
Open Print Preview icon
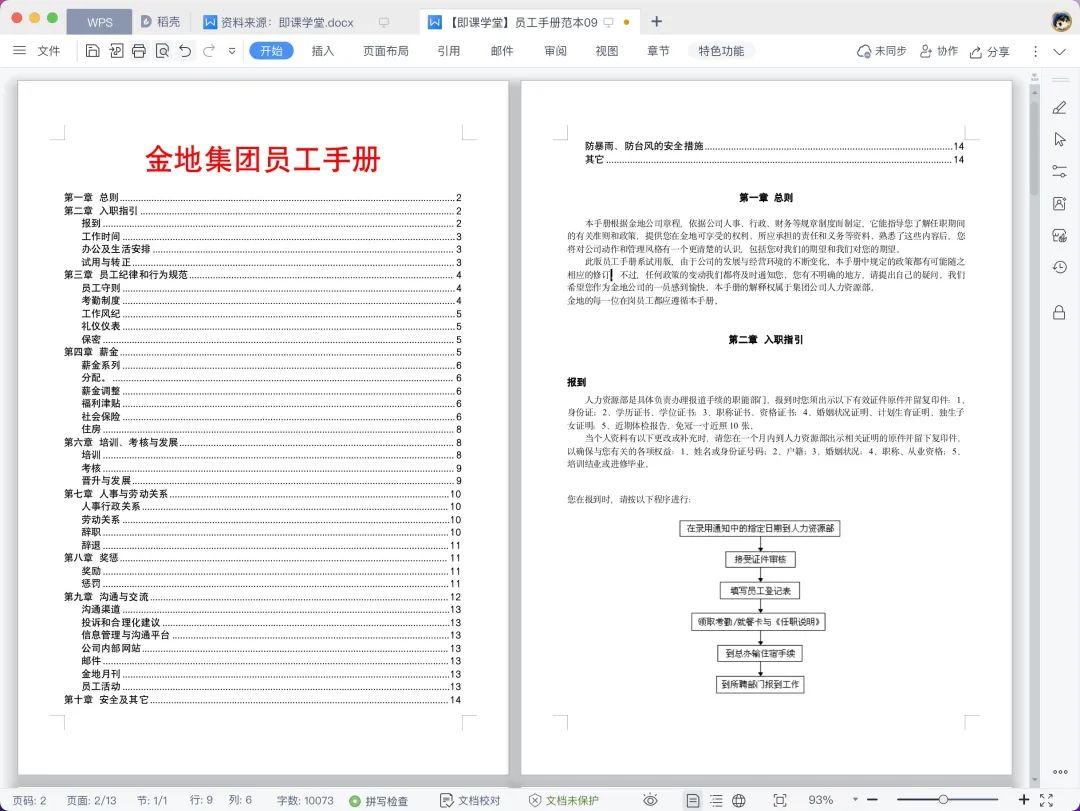[162, 50]
